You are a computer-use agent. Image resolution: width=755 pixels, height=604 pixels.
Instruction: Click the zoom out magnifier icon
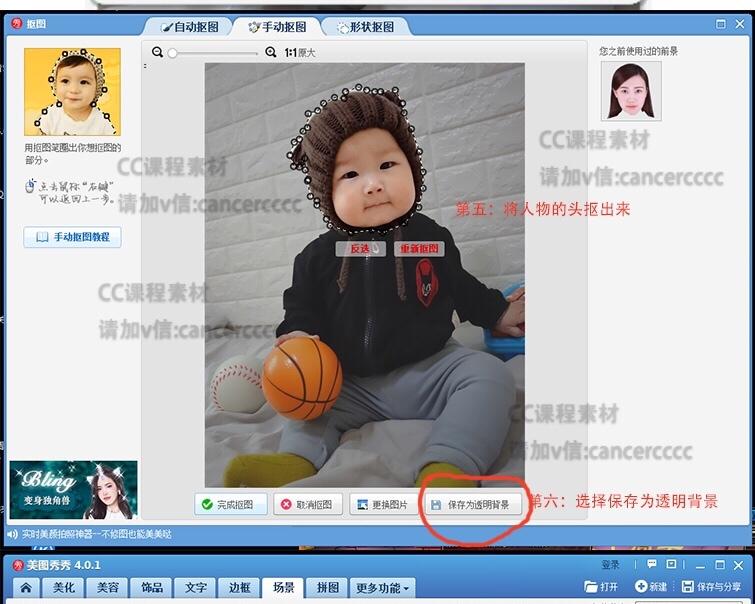click(x=157, y=52)
